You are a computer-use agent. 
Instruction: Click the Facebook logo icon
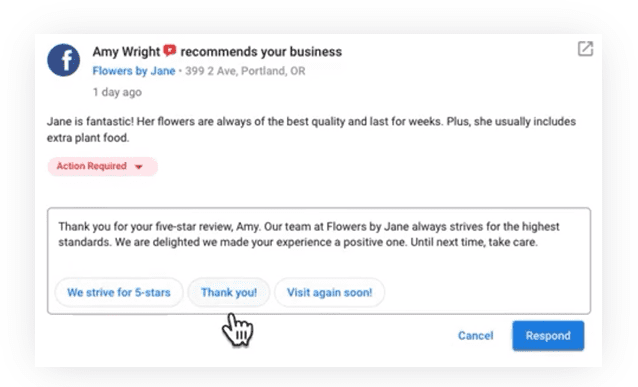[x=63, y=60]
